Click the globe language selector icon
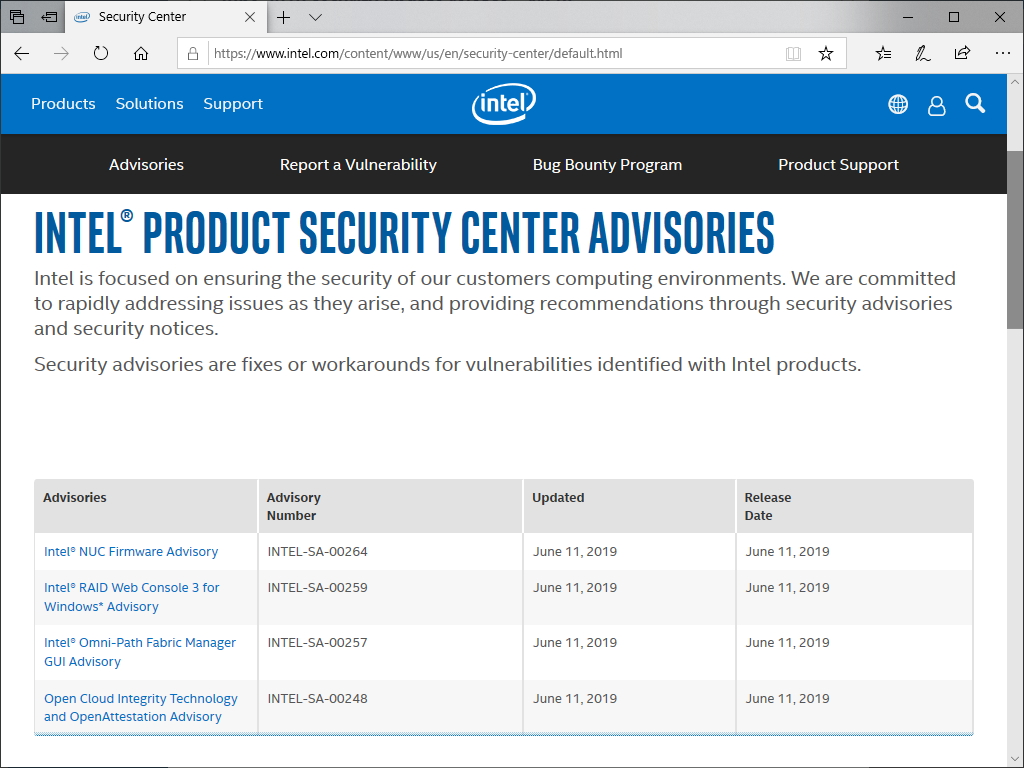 [898, 104]
